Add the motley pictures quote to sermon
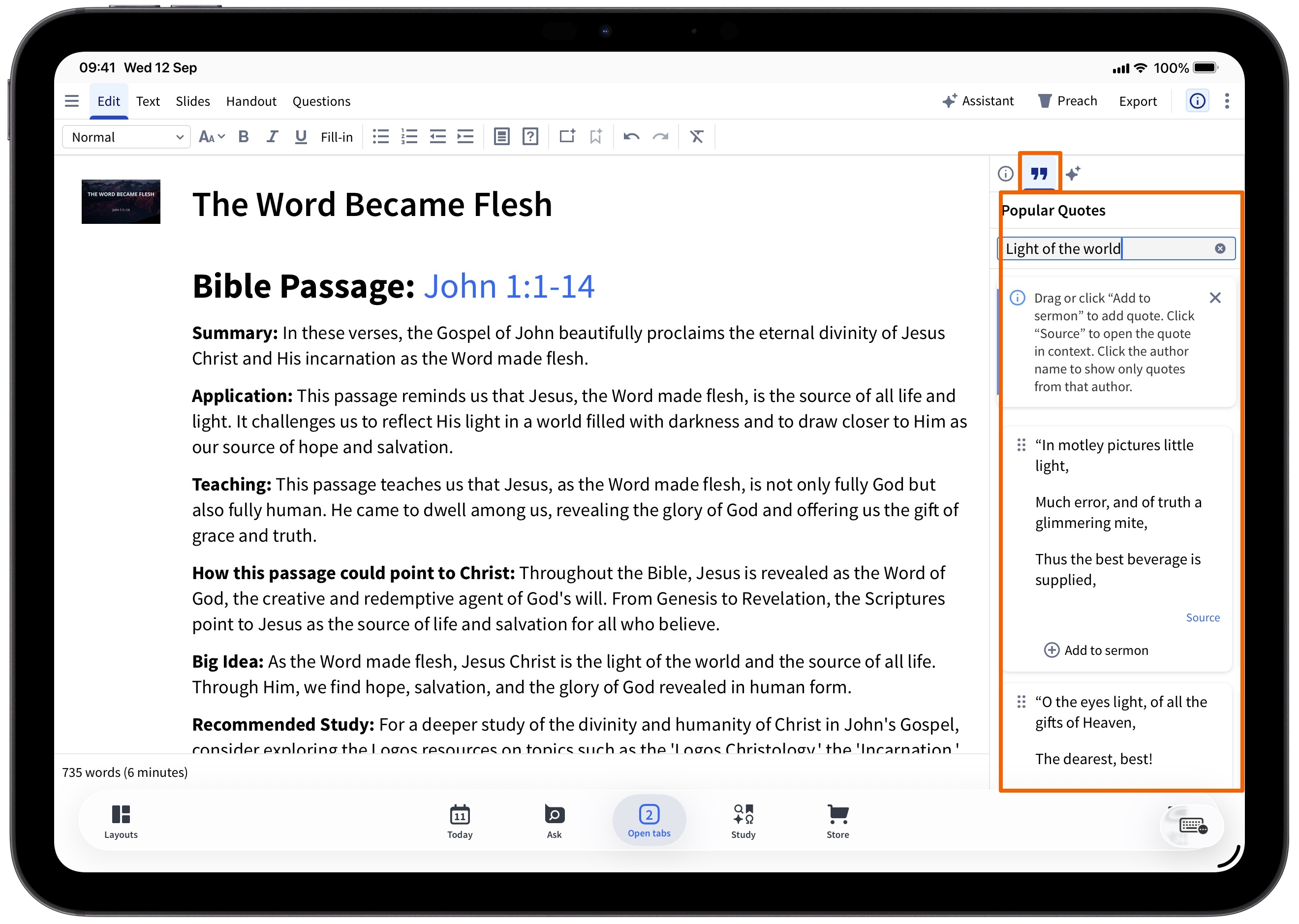The width and height of the screenshot is (1299, 924). [1097, 651]
